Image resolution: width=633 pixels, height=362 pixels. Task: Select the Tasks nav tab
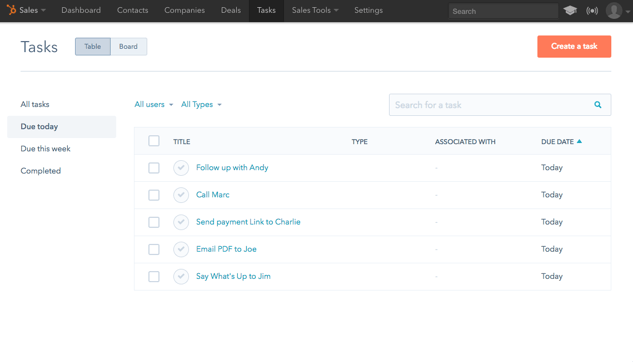(x=266, y=10)
